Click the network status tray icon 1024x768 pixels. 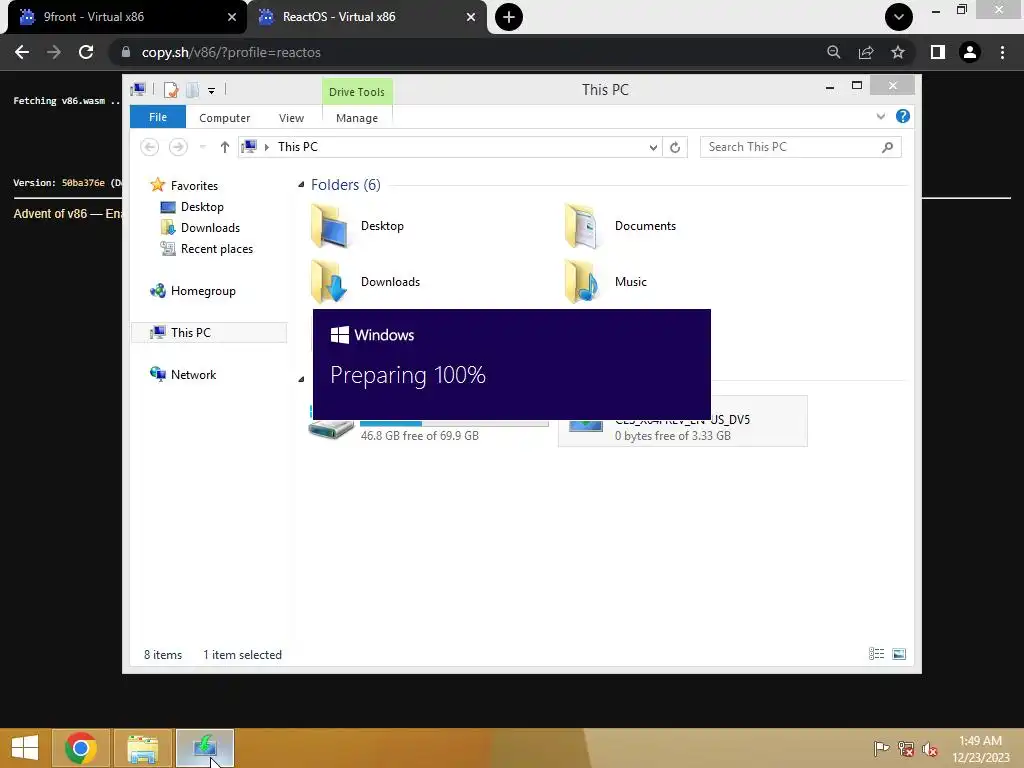pos(905,748)
